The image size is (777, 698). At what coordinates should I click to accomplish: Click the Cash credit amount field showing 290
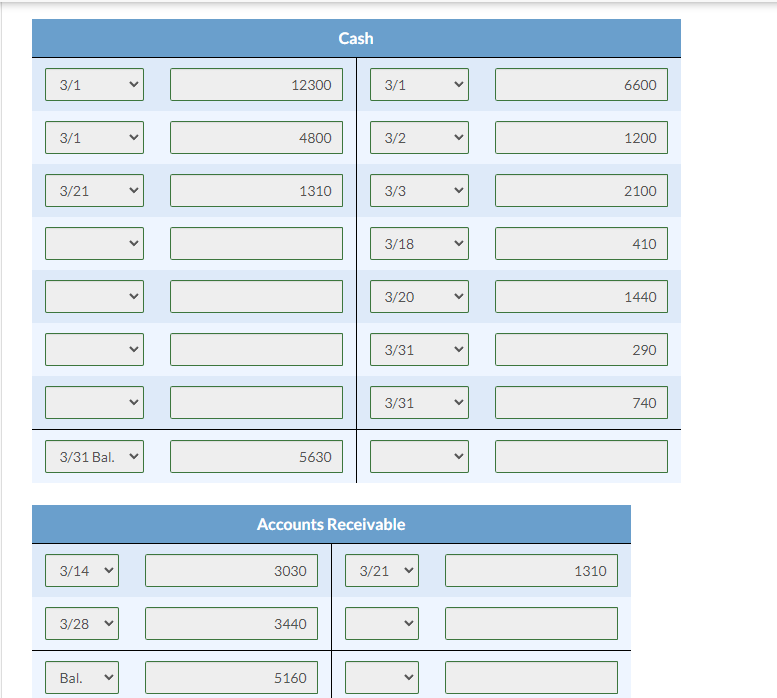(581, 350)
